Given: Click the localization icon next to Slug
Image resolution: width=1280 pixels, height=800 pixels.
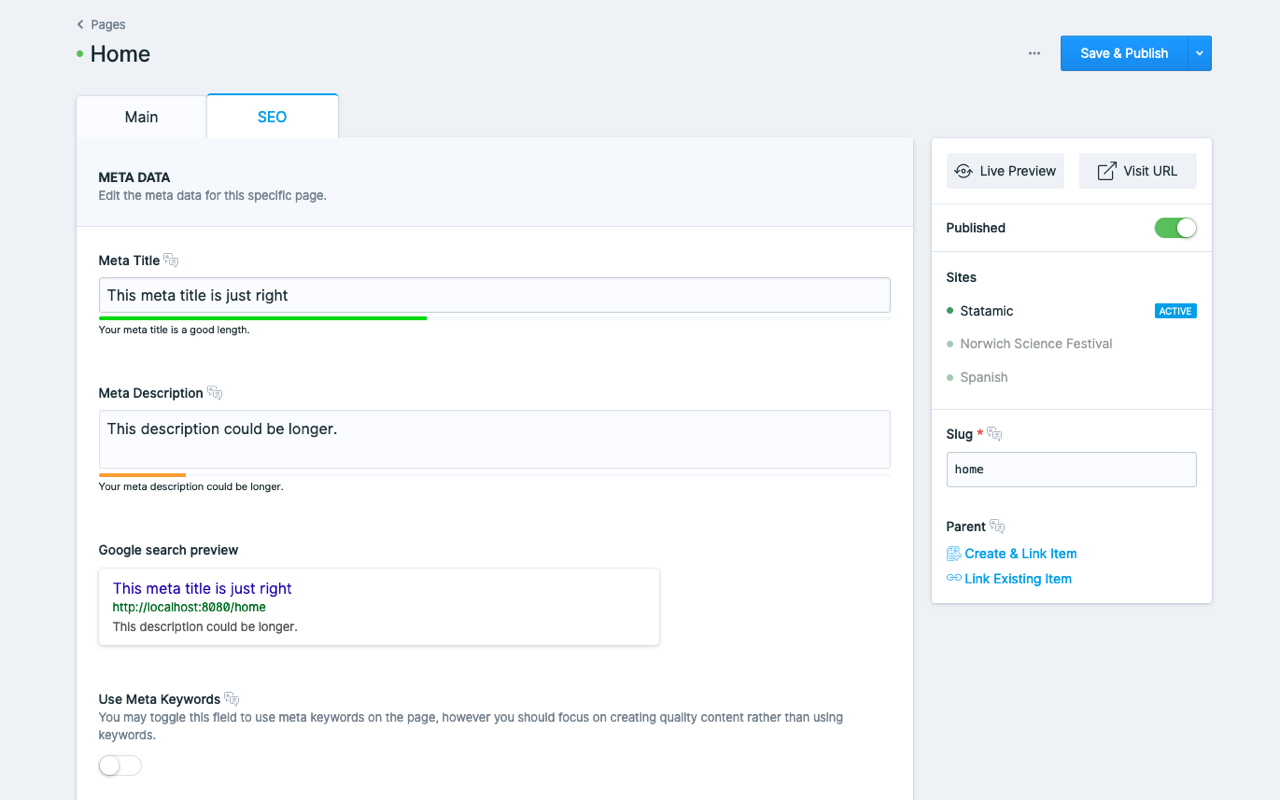Looking at the screenshot, I should click(x=994, y=434).
